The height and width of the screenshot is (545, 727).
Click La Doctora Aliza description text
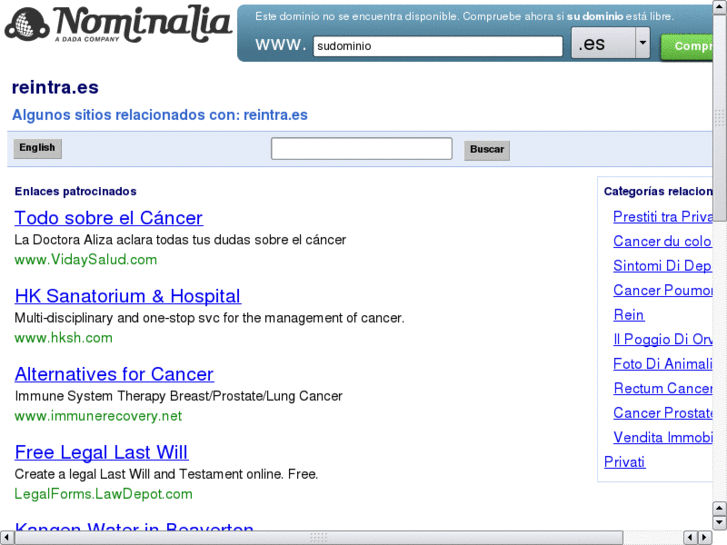(180, 240)
